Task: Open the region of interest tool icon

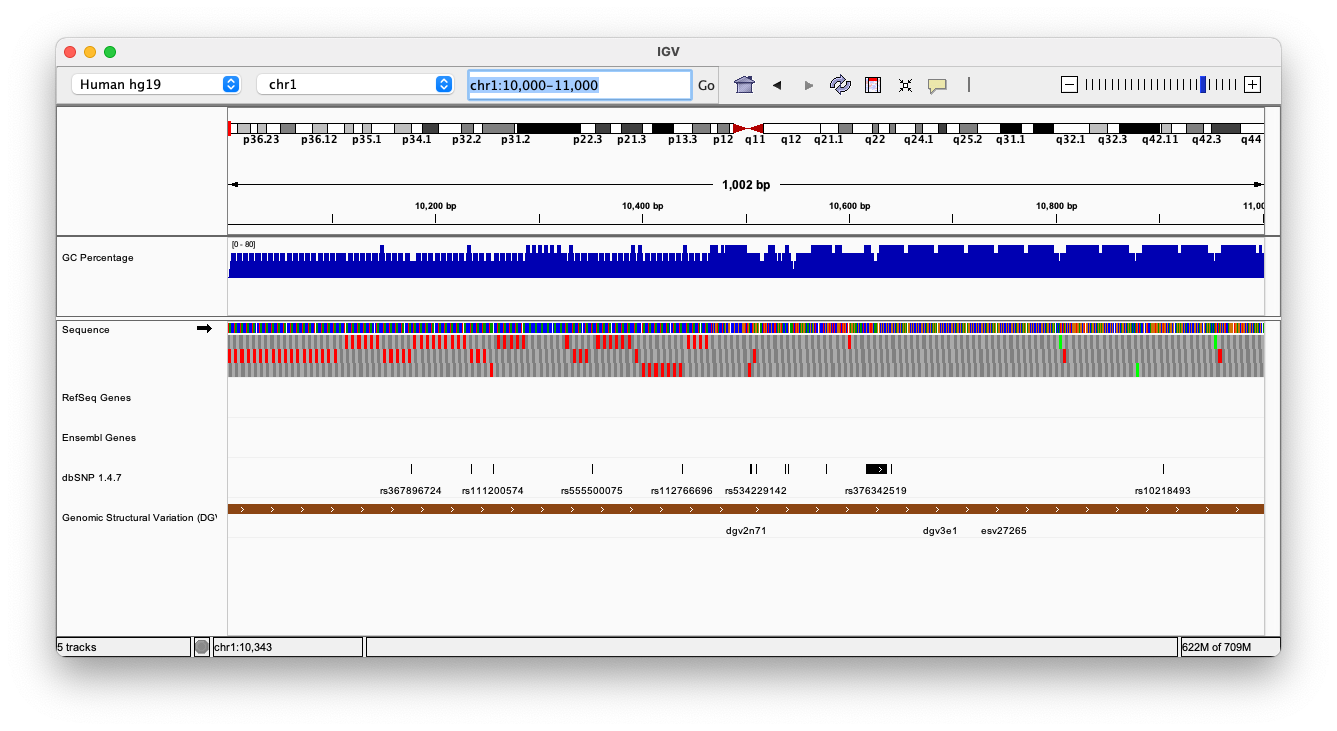Action: point(872,85)
